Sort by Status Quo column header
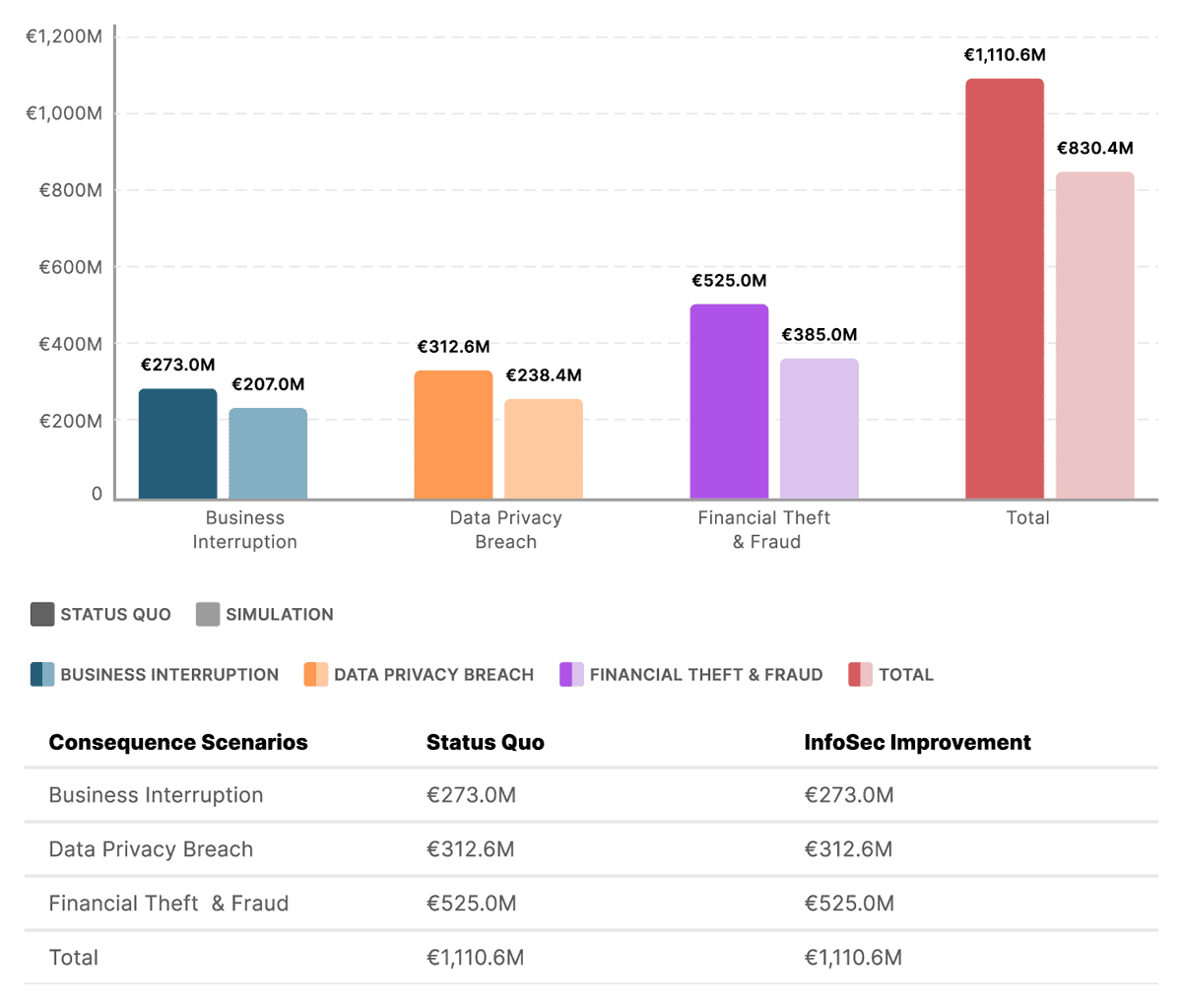Image resolution: width=1182 pixels, height=1008 pixels. coord(485,742)
